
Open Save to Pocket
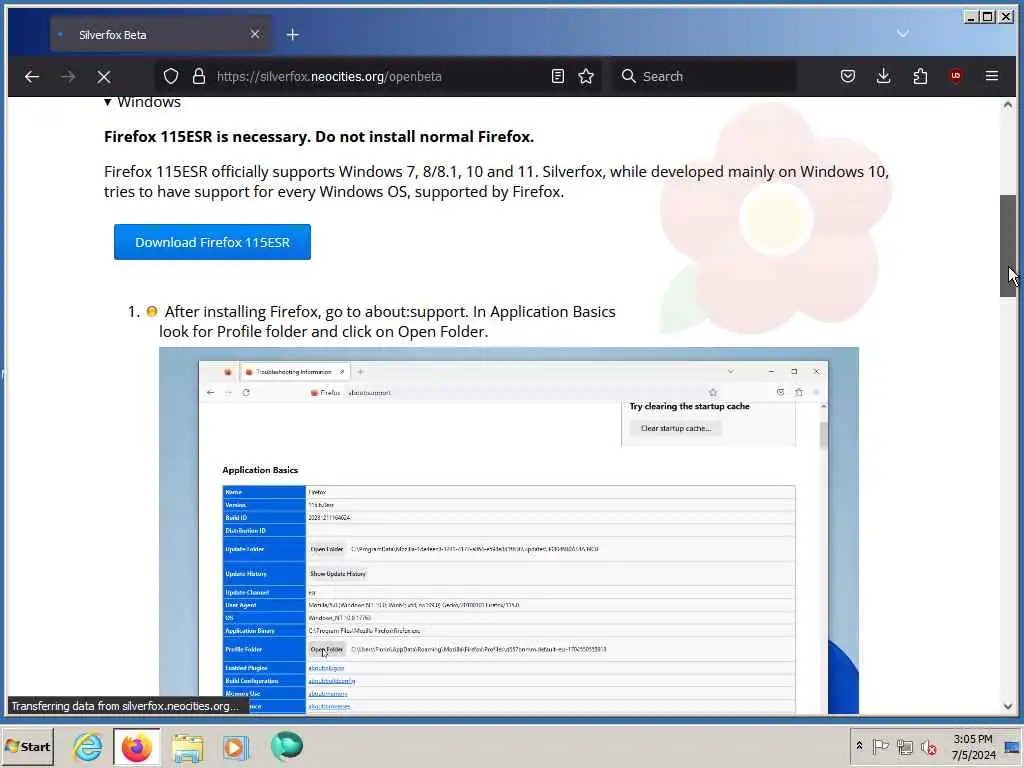click(x=848, y=76)
